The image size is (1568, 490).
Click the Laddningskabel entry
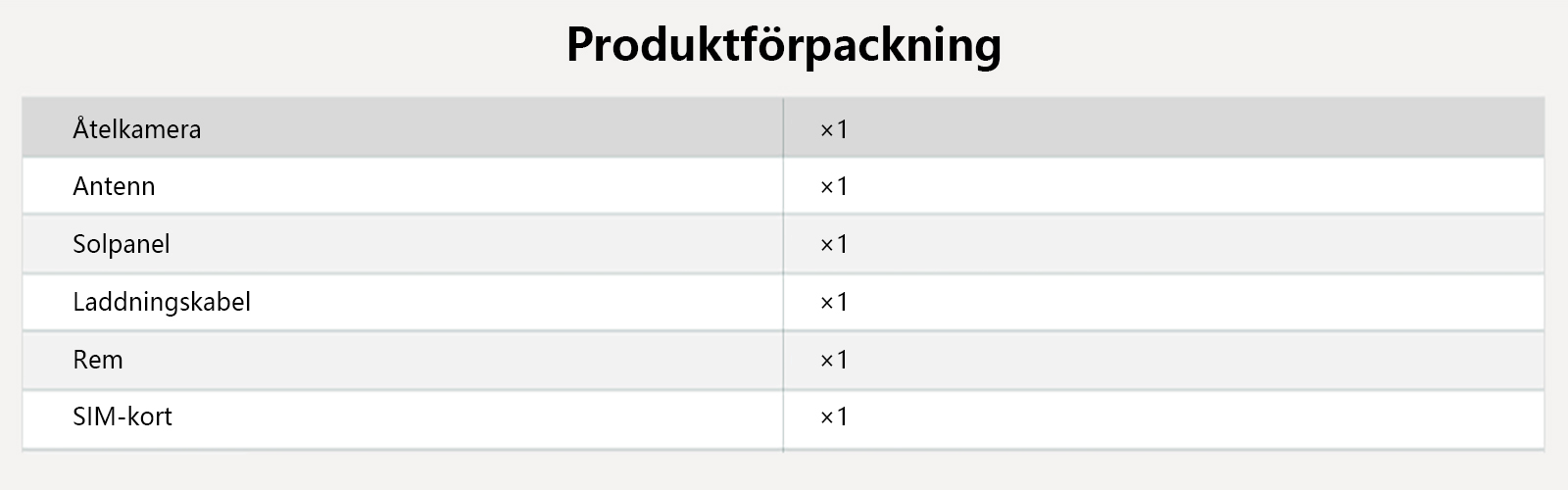pos(162,302)
